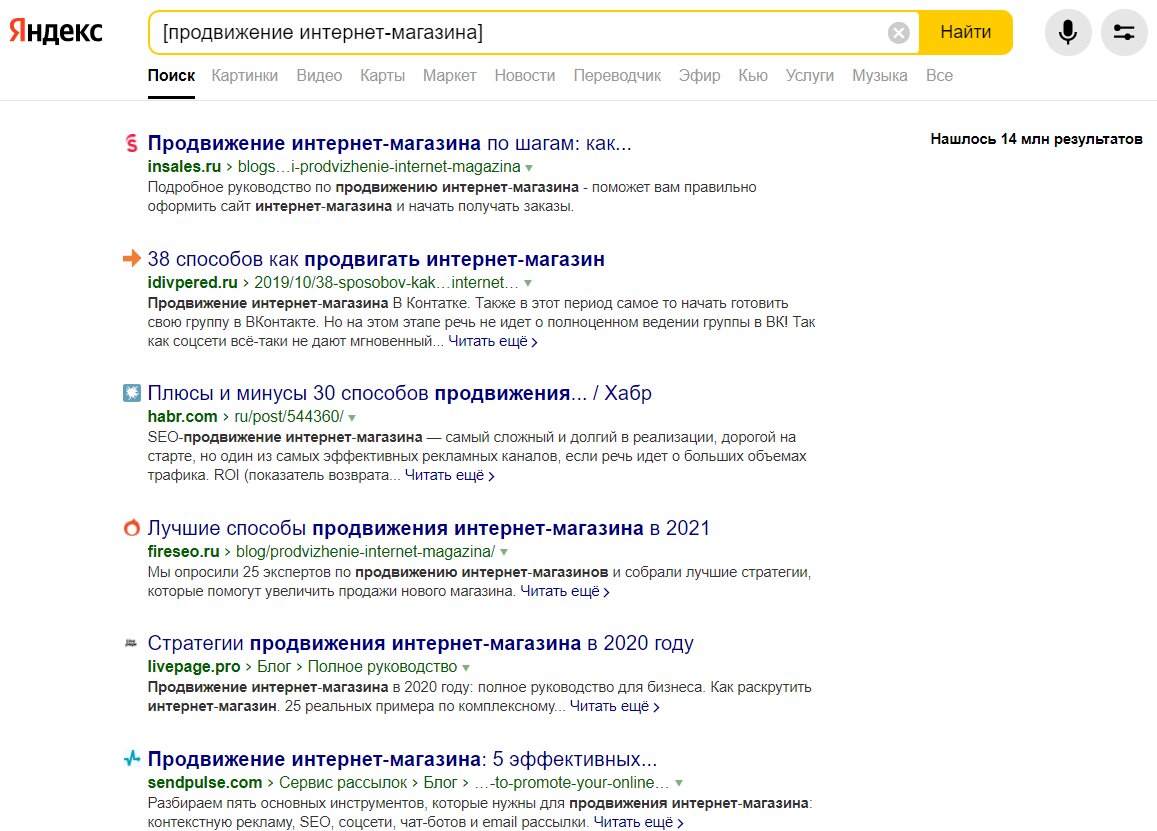This screenshot has height=831, width=1157.
Task: Open dropdown arrow after fireseo.ru URL
Action: click(504, 552)
